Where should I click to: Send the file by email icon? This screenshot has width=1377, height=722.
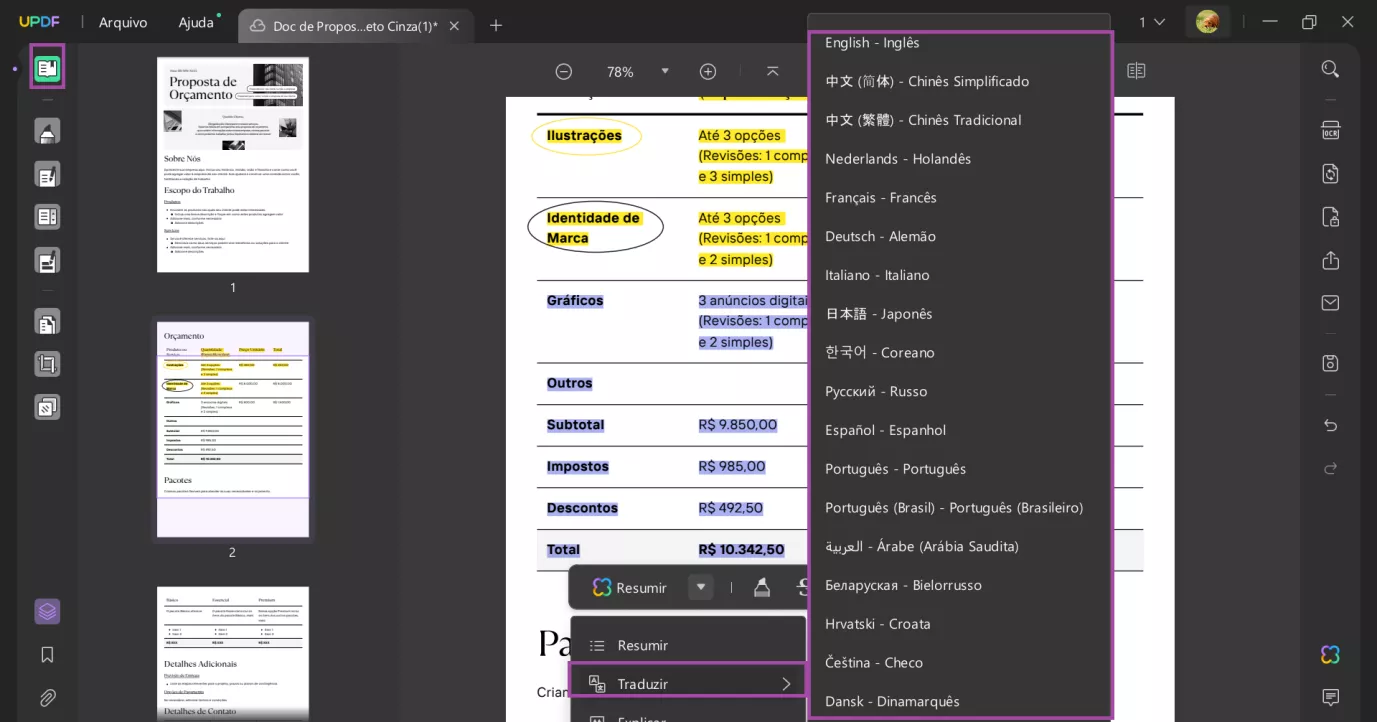(1330, 303)
